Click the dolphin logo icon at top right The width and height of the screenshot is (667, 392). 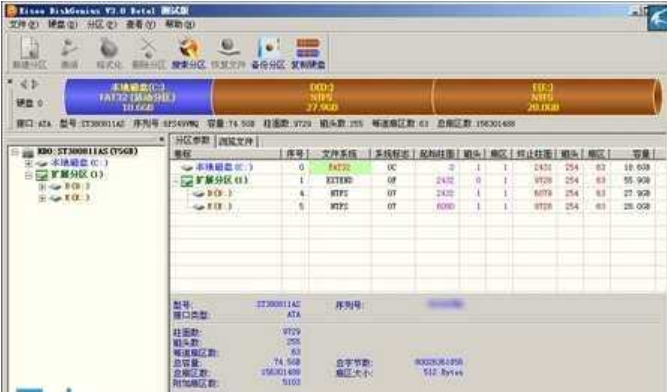pos(657,19)
